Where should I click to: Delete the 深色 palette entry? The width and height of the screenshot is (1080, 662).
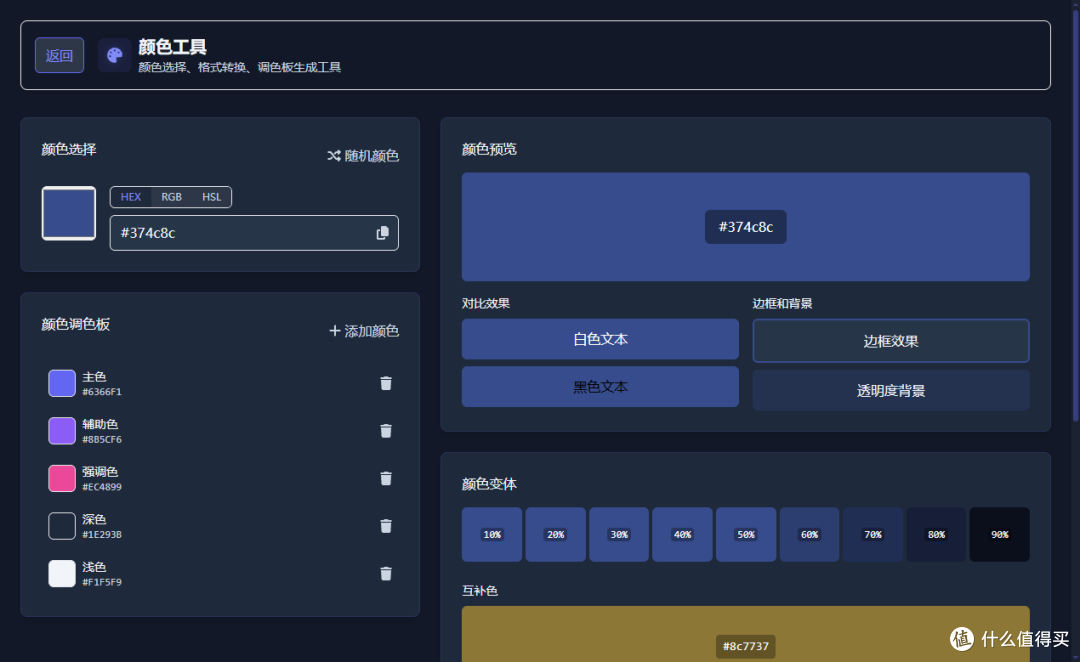coord(386,526)
